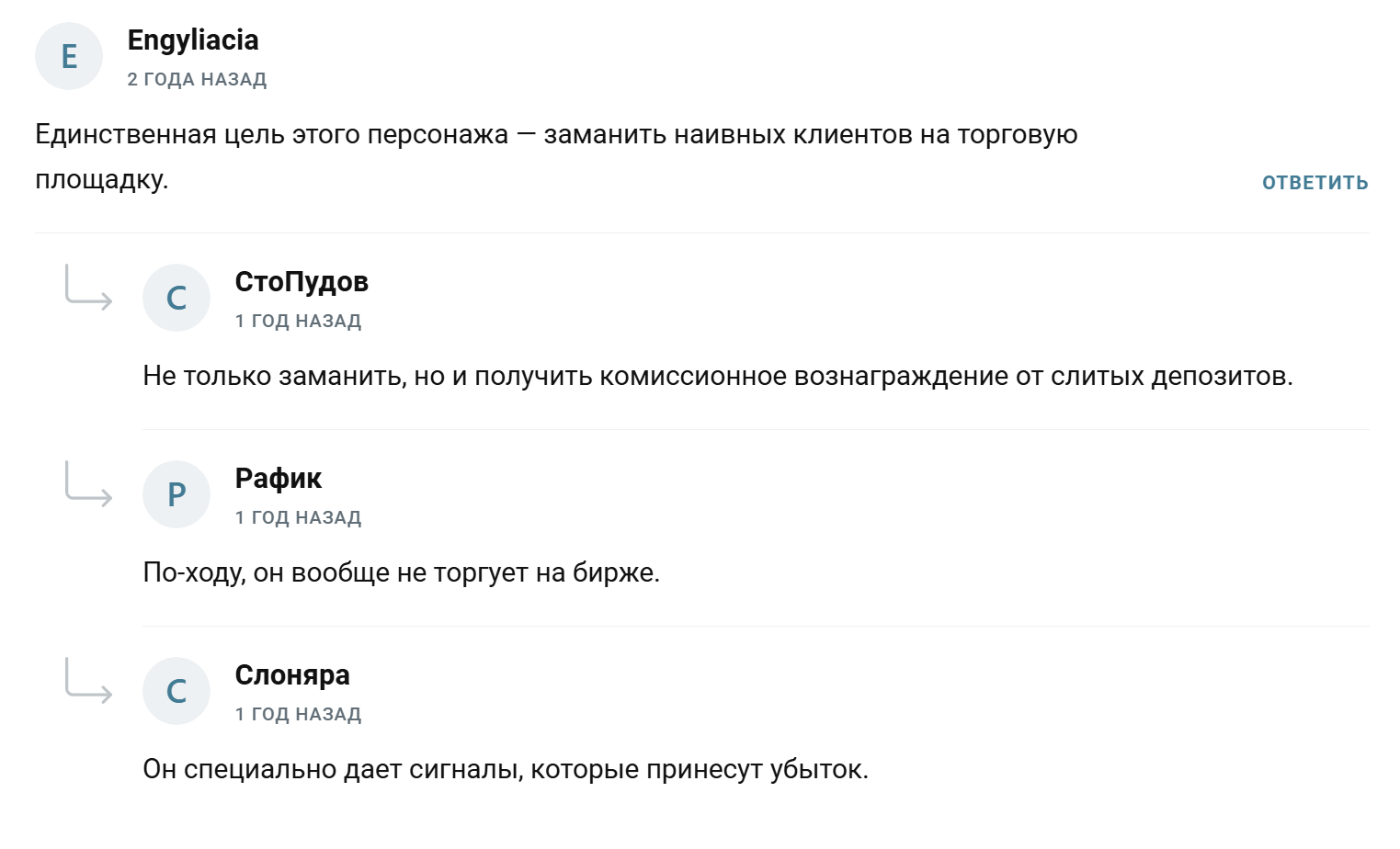This screenshot has width=1400, height=849.
Task: Open the СтоПудов username link
Action: click(x=302, y=282)
